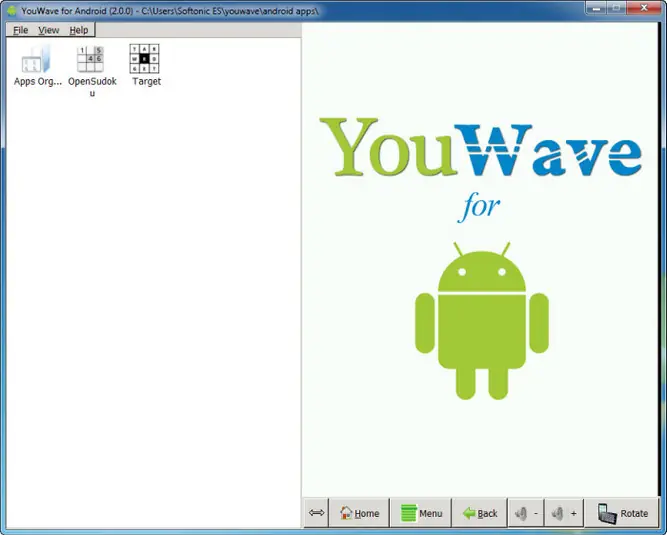Go to Android Home screen

coord(359,513)
